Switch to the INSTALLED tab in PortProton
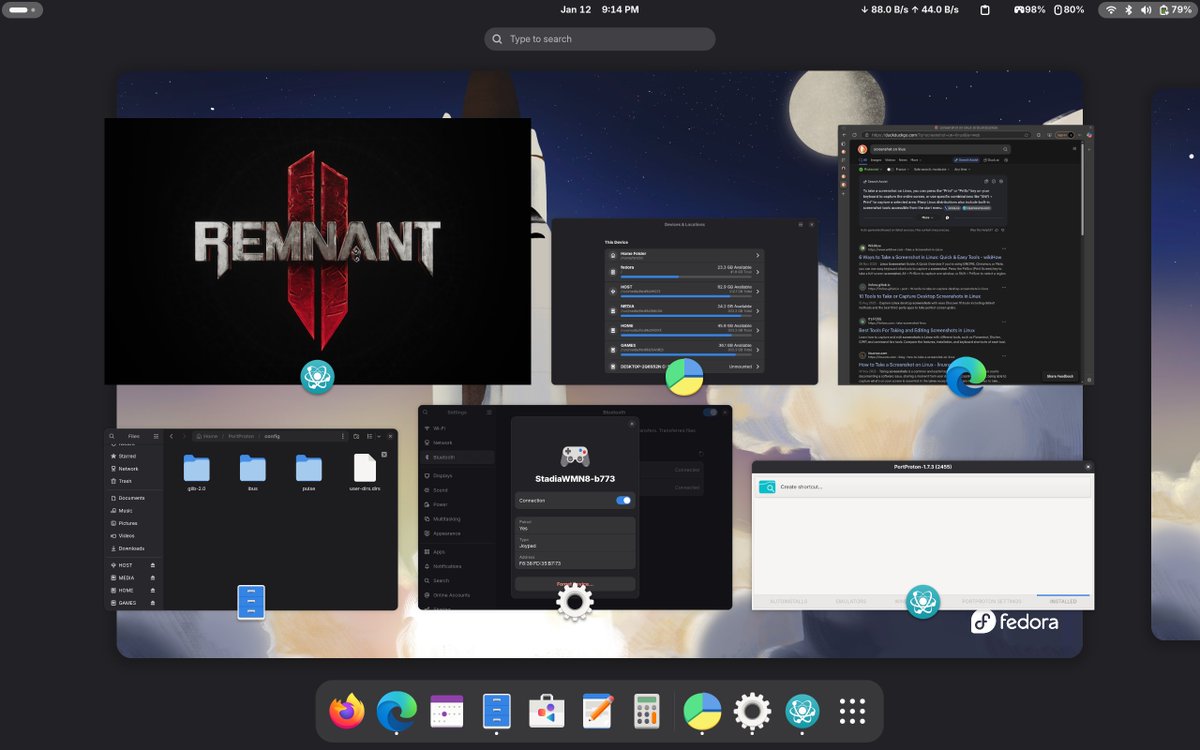This screenshot has height=750, width=1200. pos(1063,601)
